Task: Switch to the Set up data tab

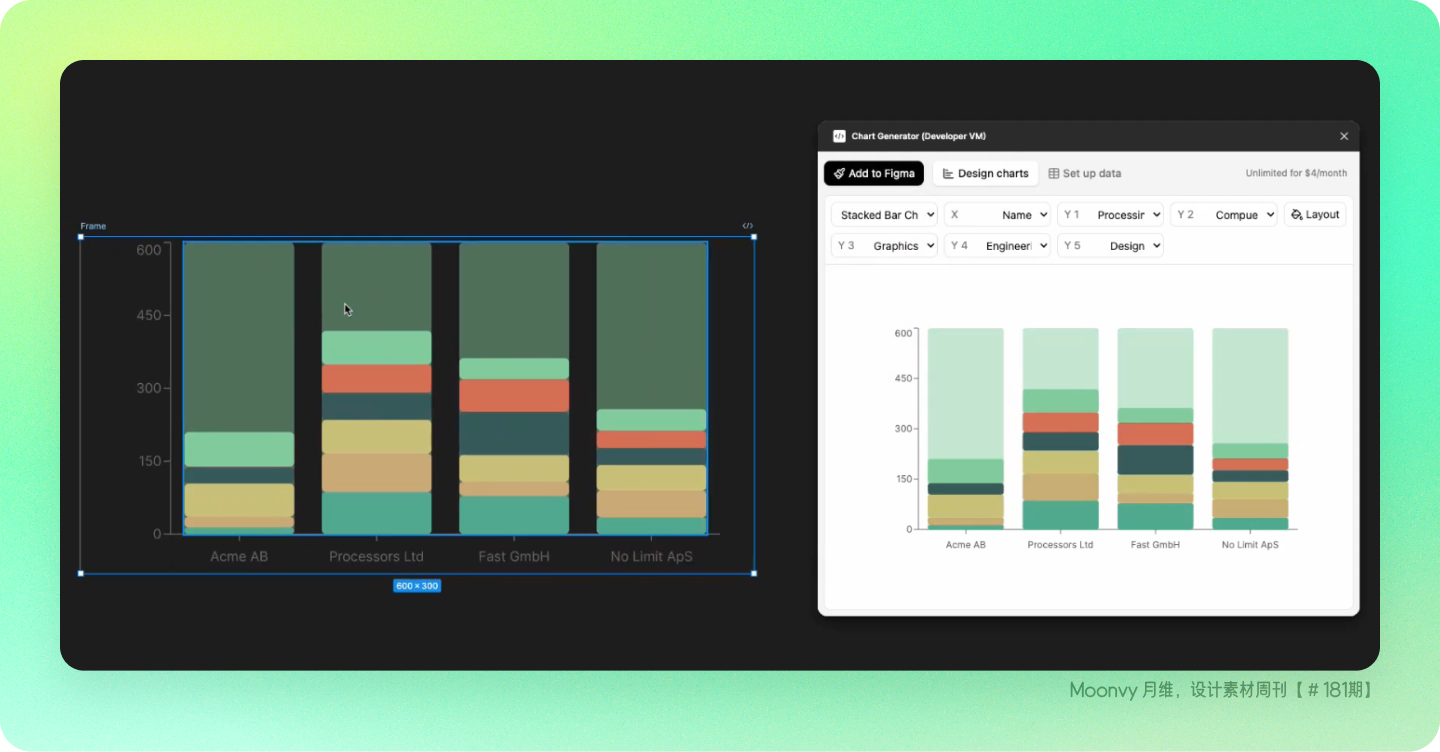Action: [1084, 174]
